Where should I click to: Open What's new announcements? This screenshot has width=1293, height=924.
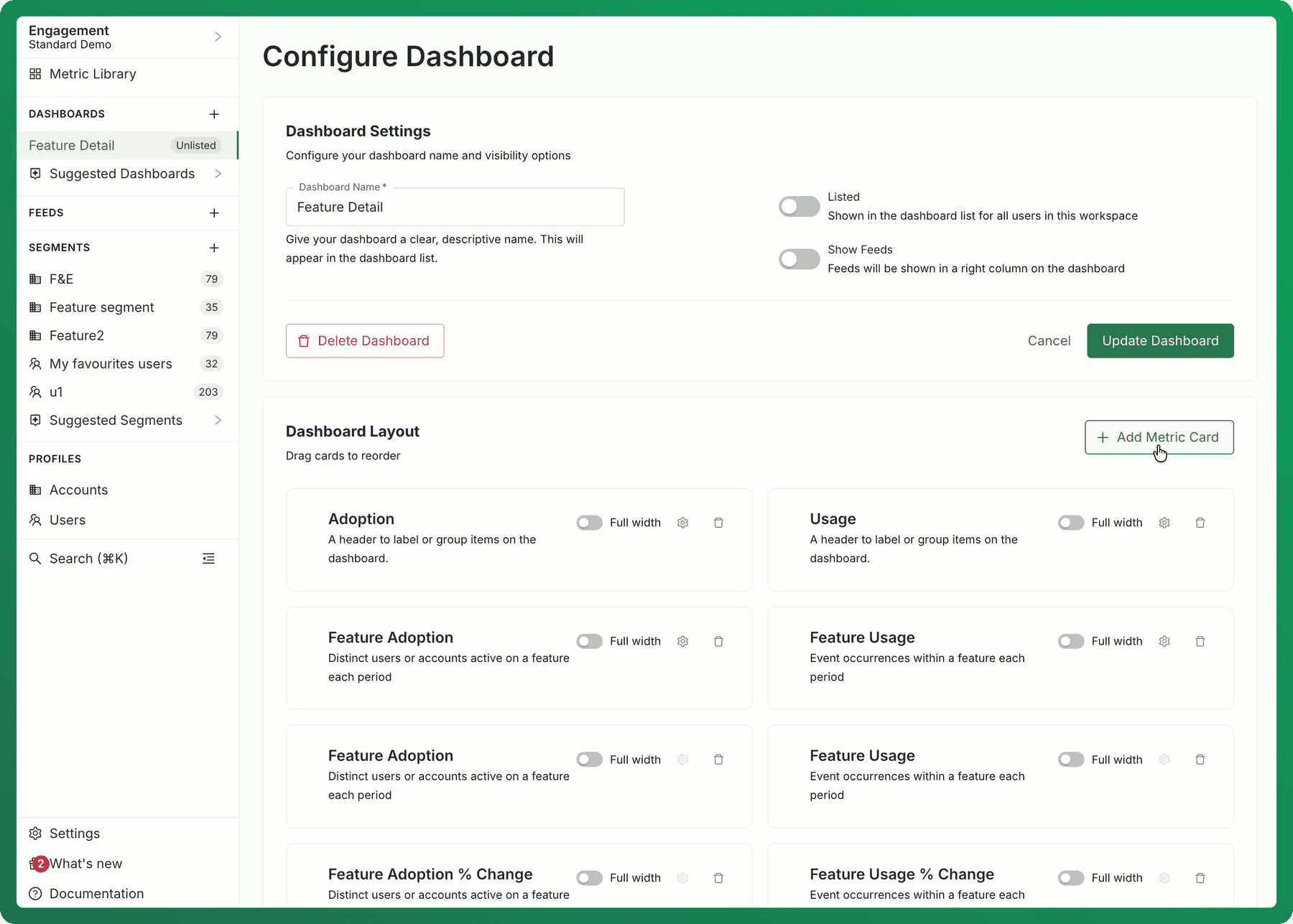[x=127, y=864]
